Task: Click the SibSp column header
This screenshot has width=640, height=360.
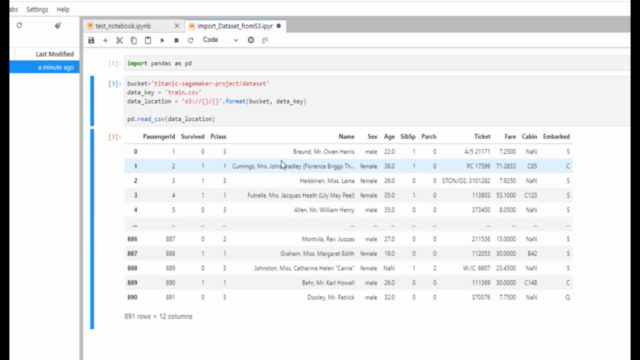Action: click(x=408, y=137)
